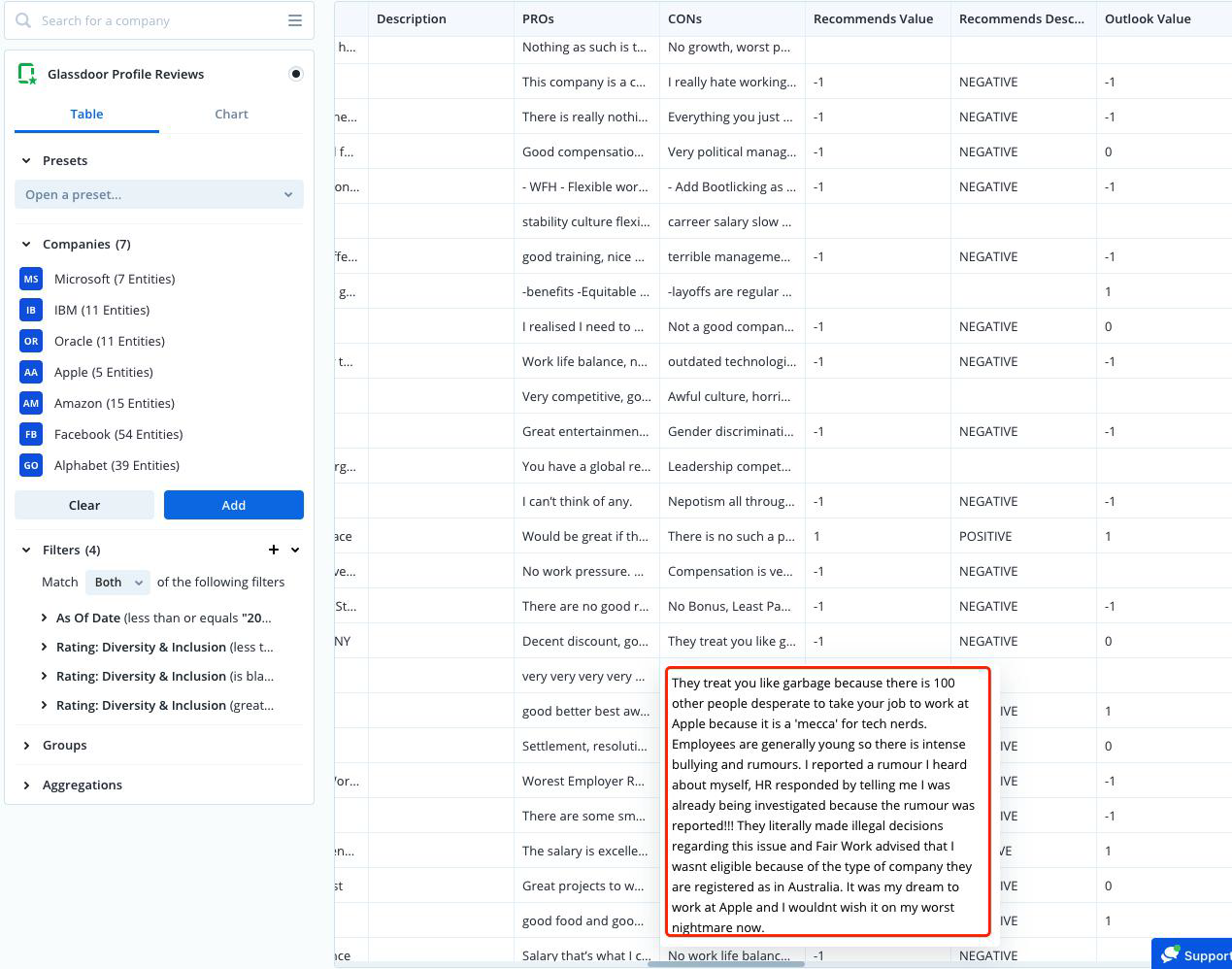Select Alphabet (39 Entities) company

(x=117, y=465)
